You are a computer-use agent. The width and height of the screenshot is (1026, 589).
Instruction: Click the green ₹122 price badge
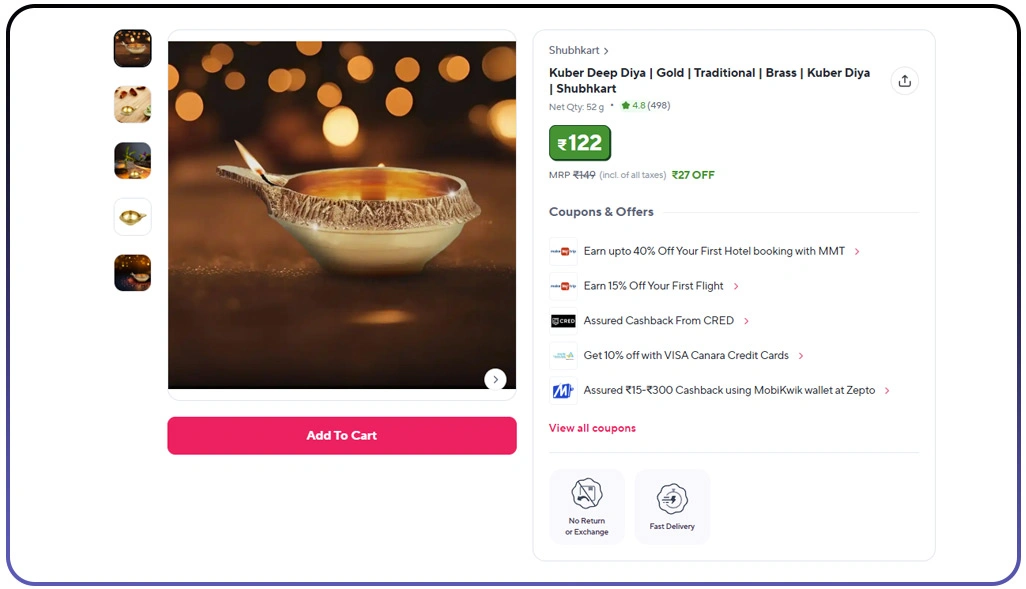point(580,143)
